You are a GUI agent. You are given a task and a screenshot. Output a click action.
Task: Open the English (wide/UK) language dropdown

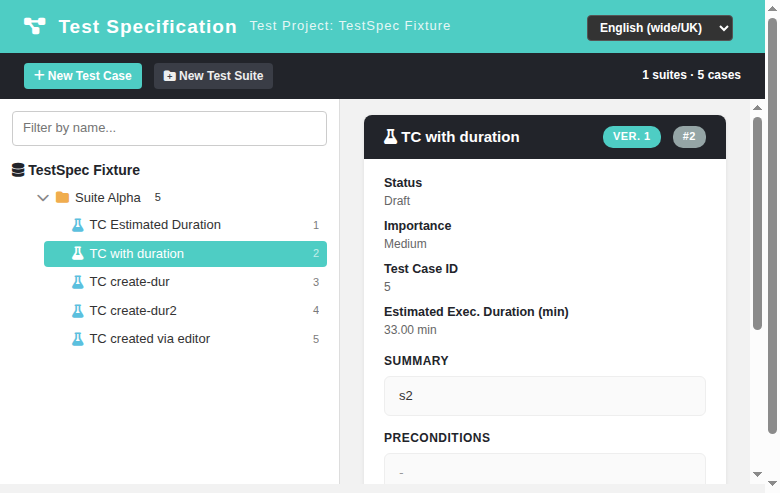tap(660, 28)
